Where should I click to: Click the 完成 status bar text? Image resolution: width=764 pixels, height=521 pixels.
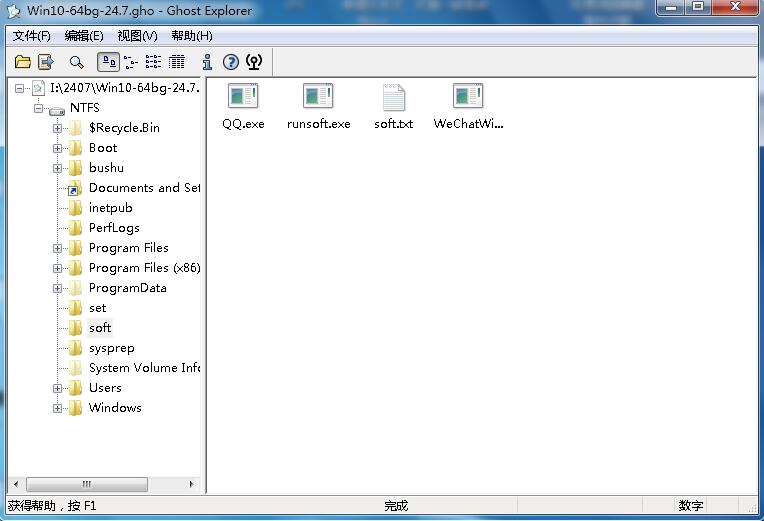click(396, 506)
